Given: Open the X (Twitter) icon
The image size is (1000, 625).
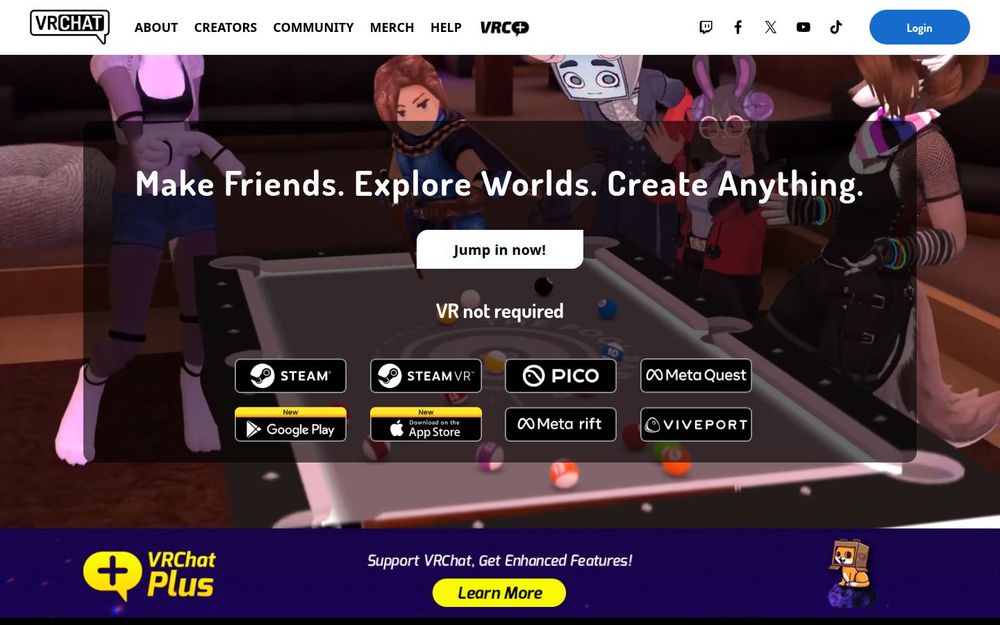Looking at the screenshot, I should 770,27.
